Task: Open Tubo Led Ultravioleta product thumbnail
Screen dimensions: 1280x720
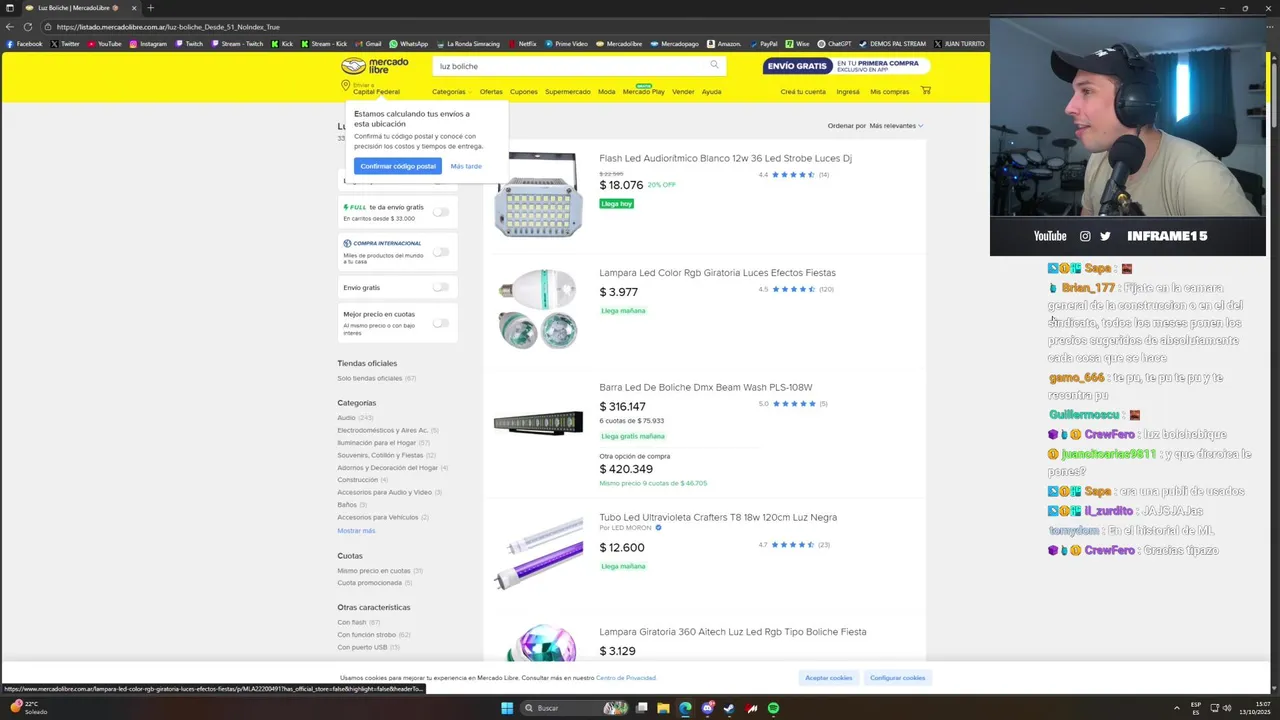Action: [538, 553]
